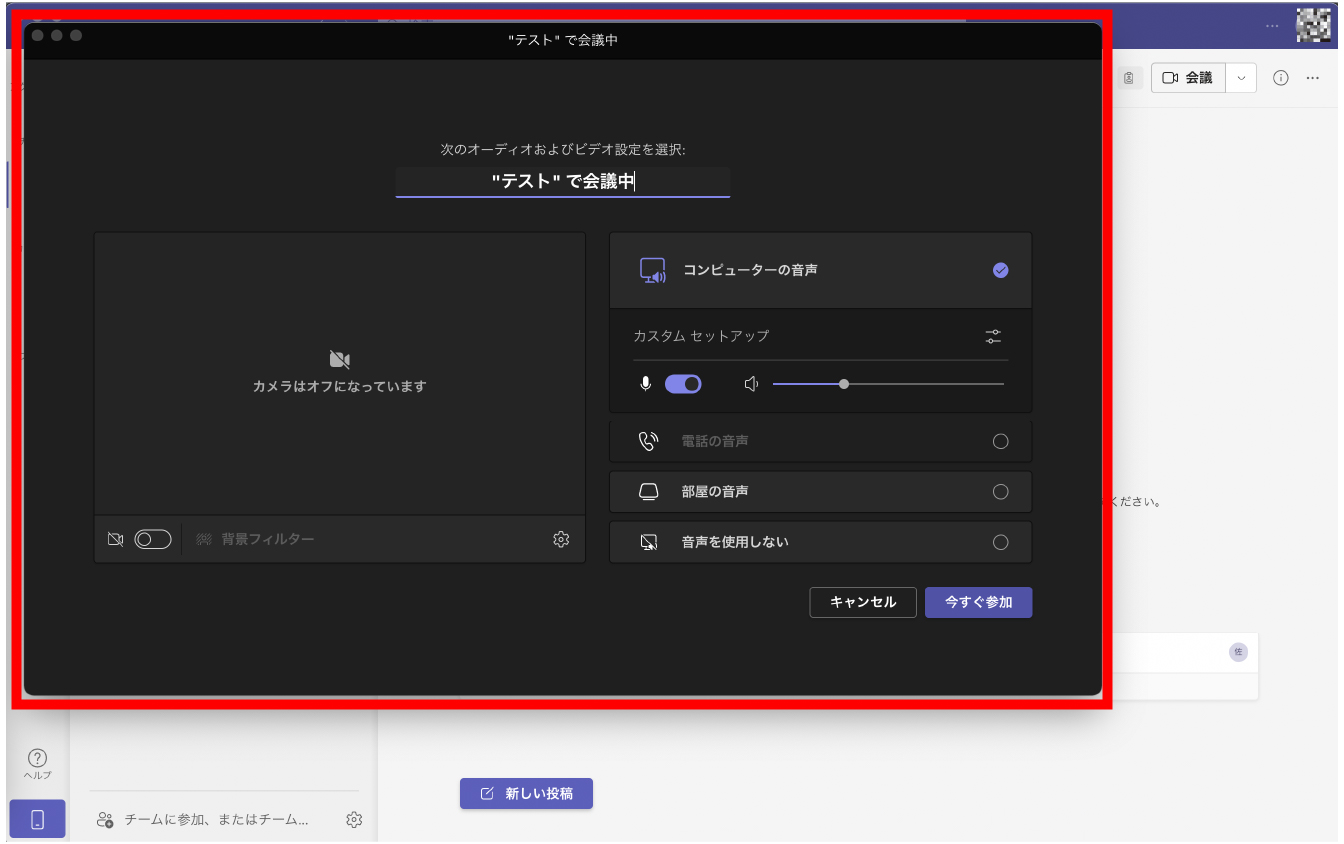The width and height of the screenshot is (1344, 844).
Task: Click the speaker volume icon
Action: click(752, 384)
